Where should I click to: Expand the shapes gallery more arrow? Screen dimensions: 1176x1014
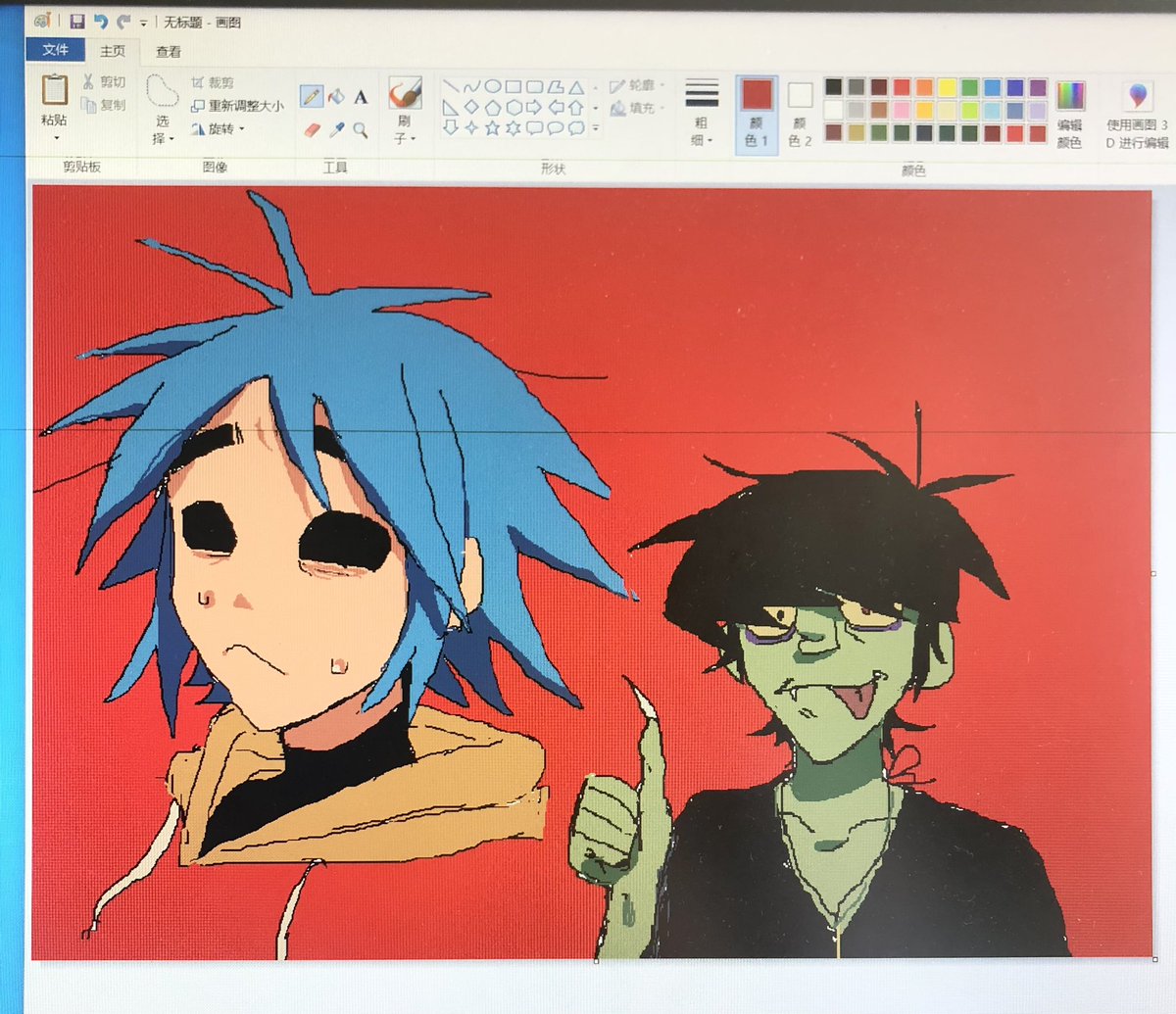596,128
